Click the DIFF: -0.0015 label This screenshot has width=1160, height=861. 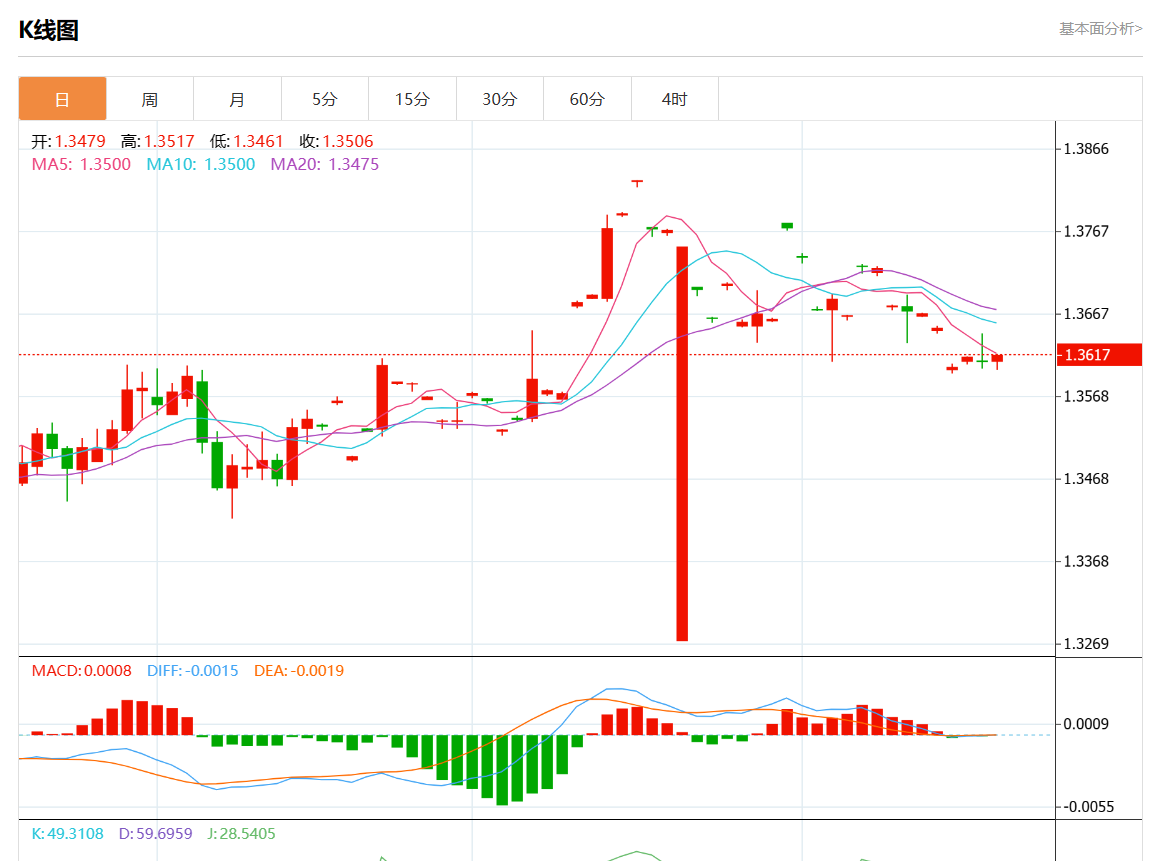(192, 671)
